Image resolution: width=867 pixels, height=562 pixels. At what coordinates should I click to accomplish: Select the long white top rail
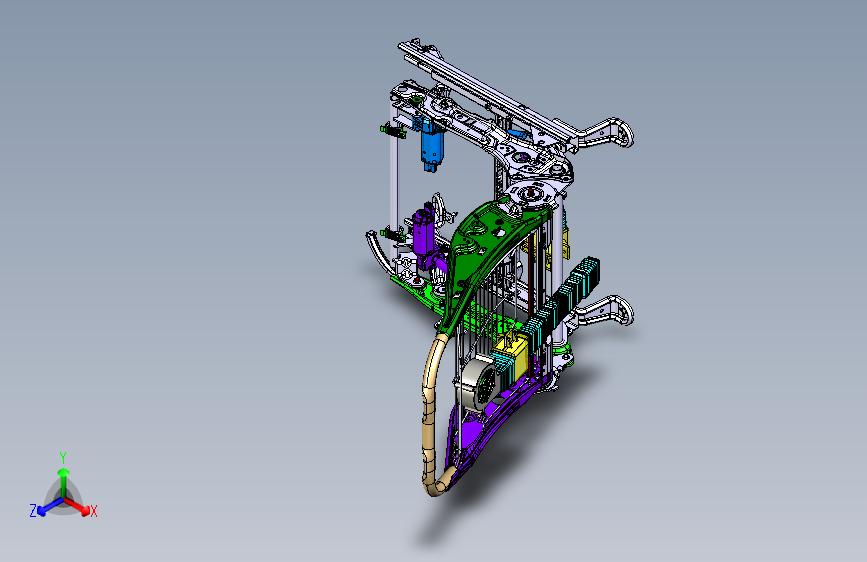(487, 94)
